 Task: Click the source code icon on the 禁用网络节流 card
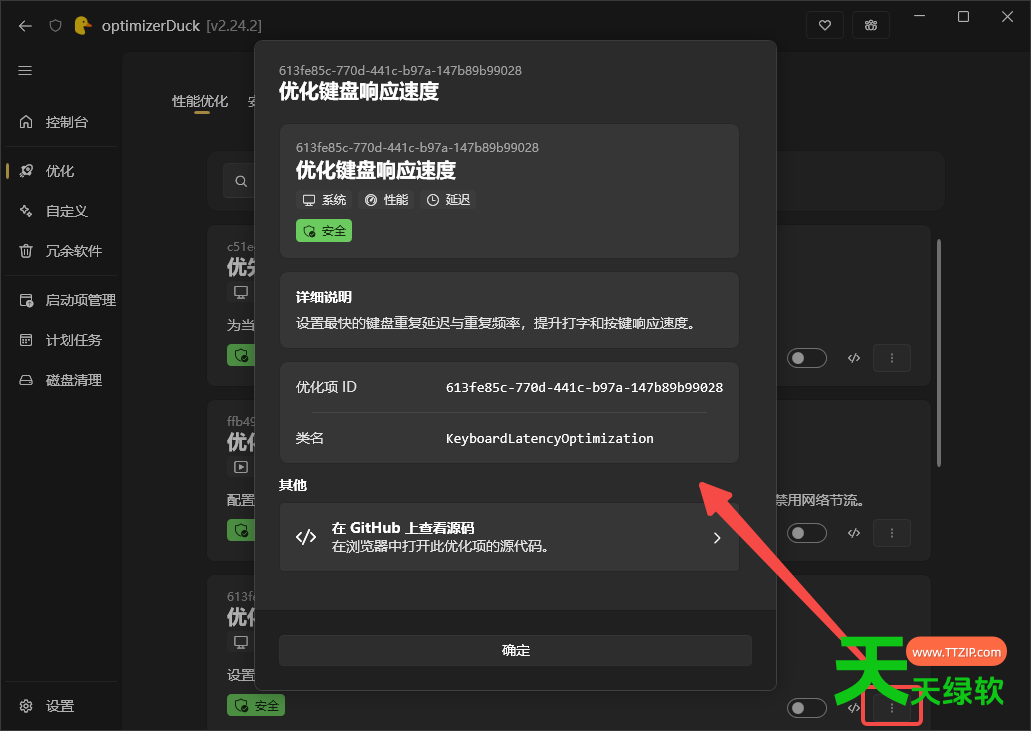pos(854,533)
